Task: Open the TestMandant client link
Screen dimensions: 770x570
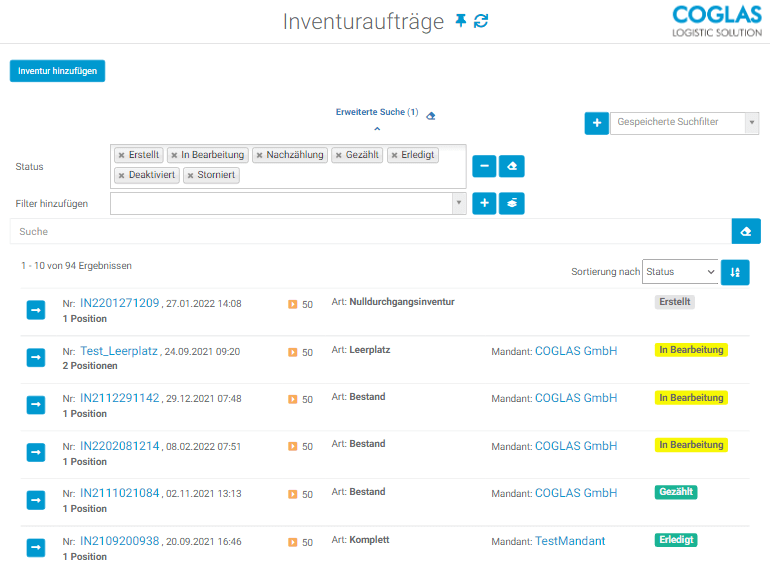Action: (x=570, y=541)
